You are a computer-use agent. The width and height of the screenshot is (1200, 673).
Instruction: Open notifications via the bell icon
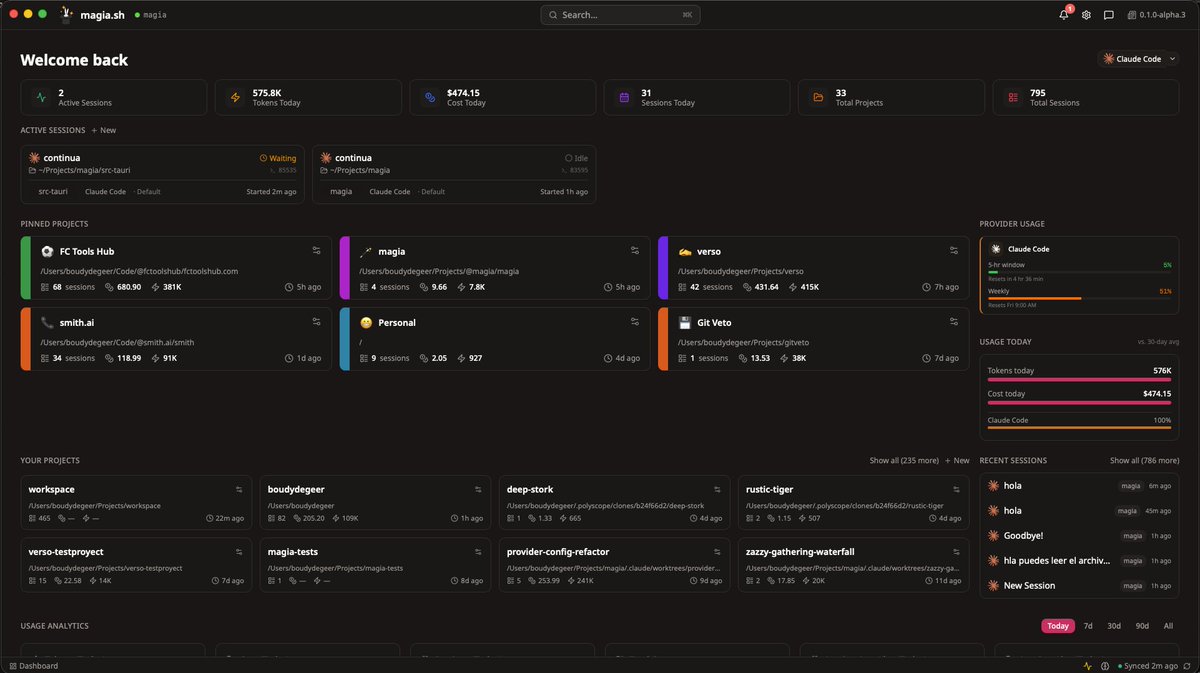[1063, 15]
